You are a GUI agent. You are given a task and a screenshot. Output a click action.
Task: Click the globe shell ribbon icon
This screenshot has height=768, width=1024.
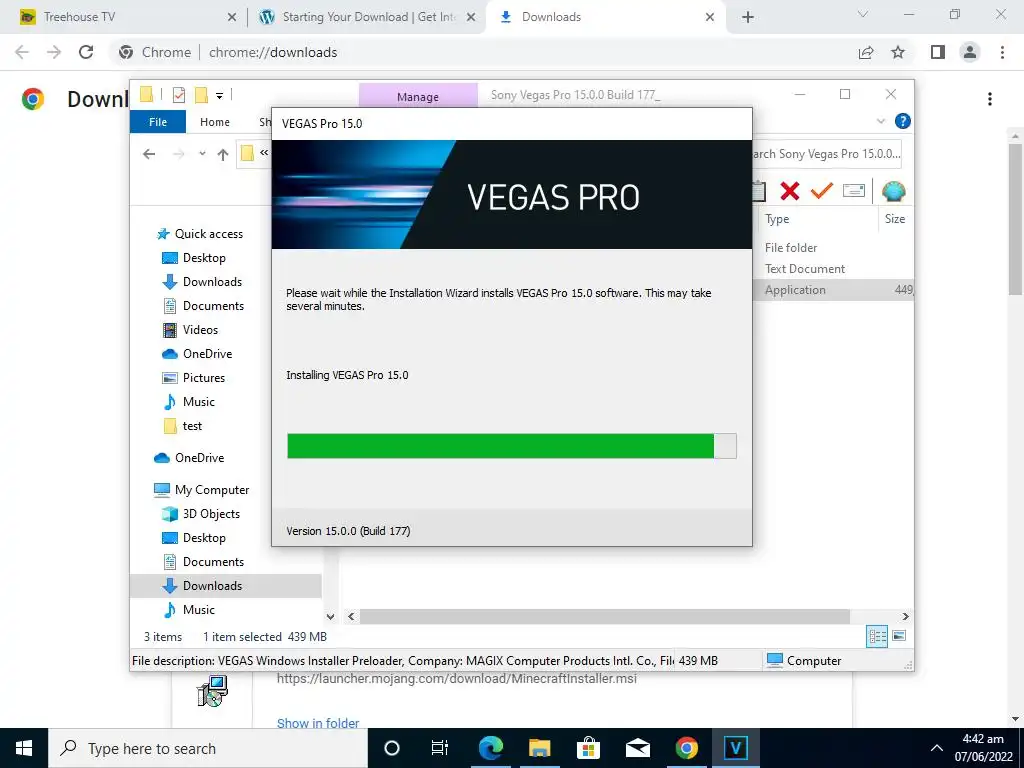coord(893,191)
